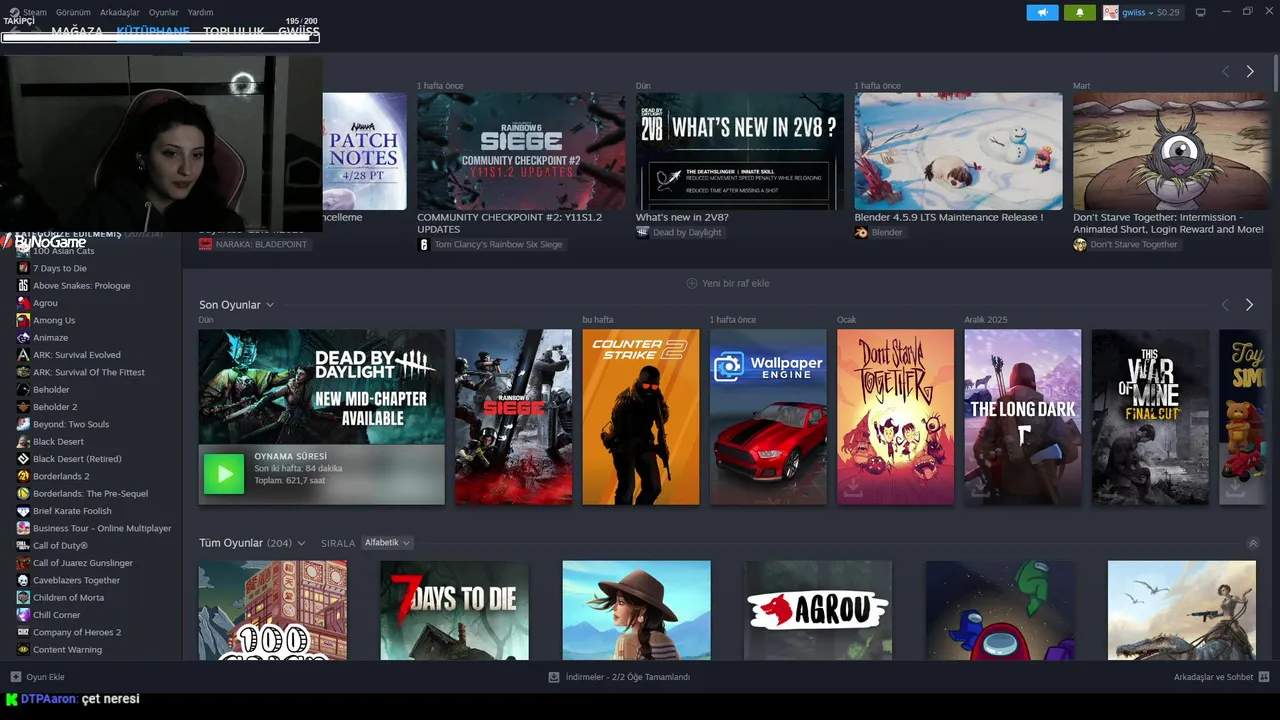Click 7 Days to Die sidebar icon
Viewport: 1280px width, 720px height.
tap(23, 268)
